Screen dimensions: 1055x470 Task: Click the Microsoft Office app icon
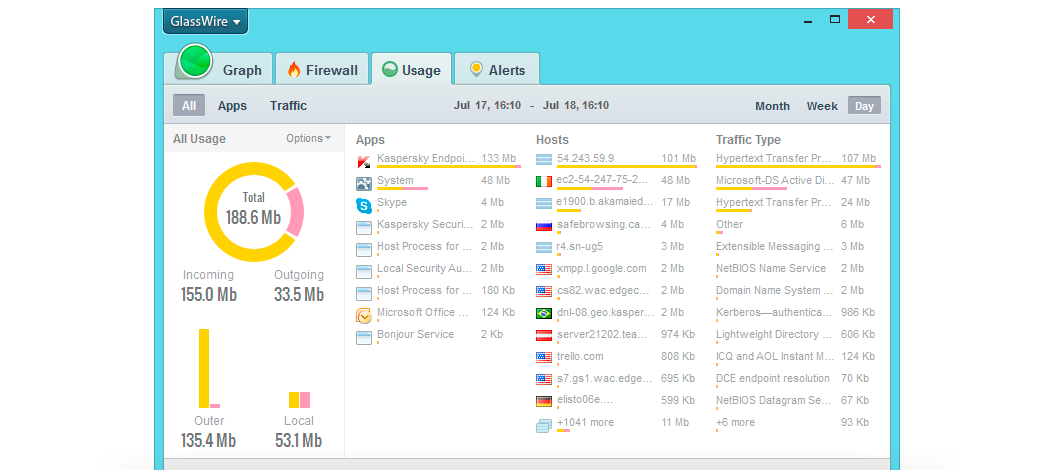(x=363, y=315)
